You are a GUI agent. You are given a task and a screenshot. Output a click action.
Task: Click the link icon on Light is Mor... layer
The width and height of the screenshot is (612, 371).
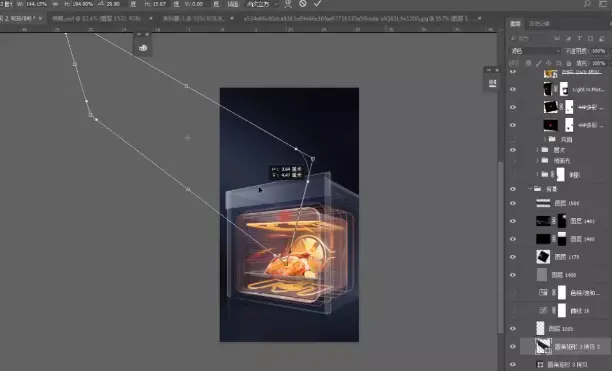(x=556, y=89)
